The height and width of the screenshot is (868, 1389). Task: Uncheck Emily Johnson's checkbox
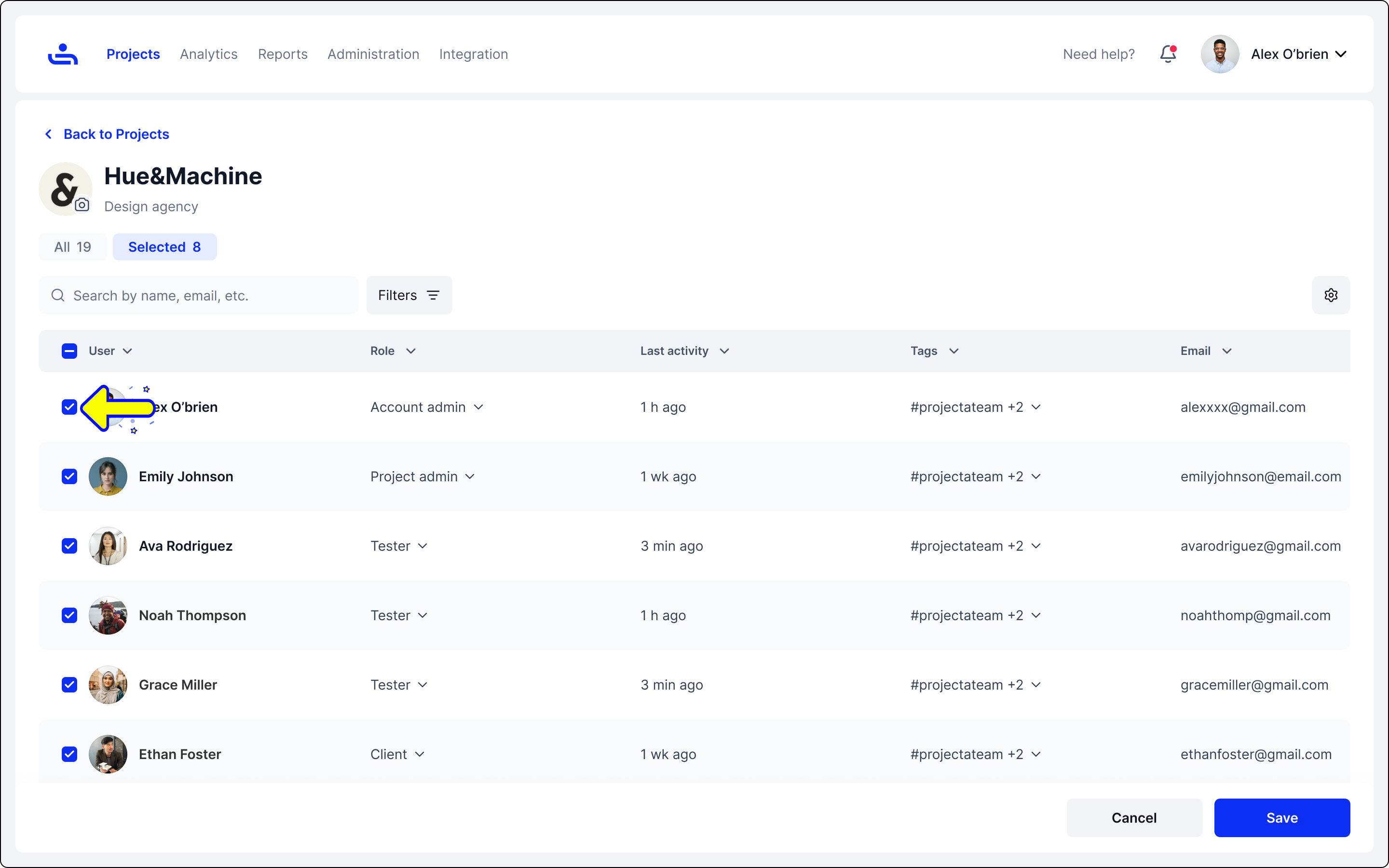point(69,476)
